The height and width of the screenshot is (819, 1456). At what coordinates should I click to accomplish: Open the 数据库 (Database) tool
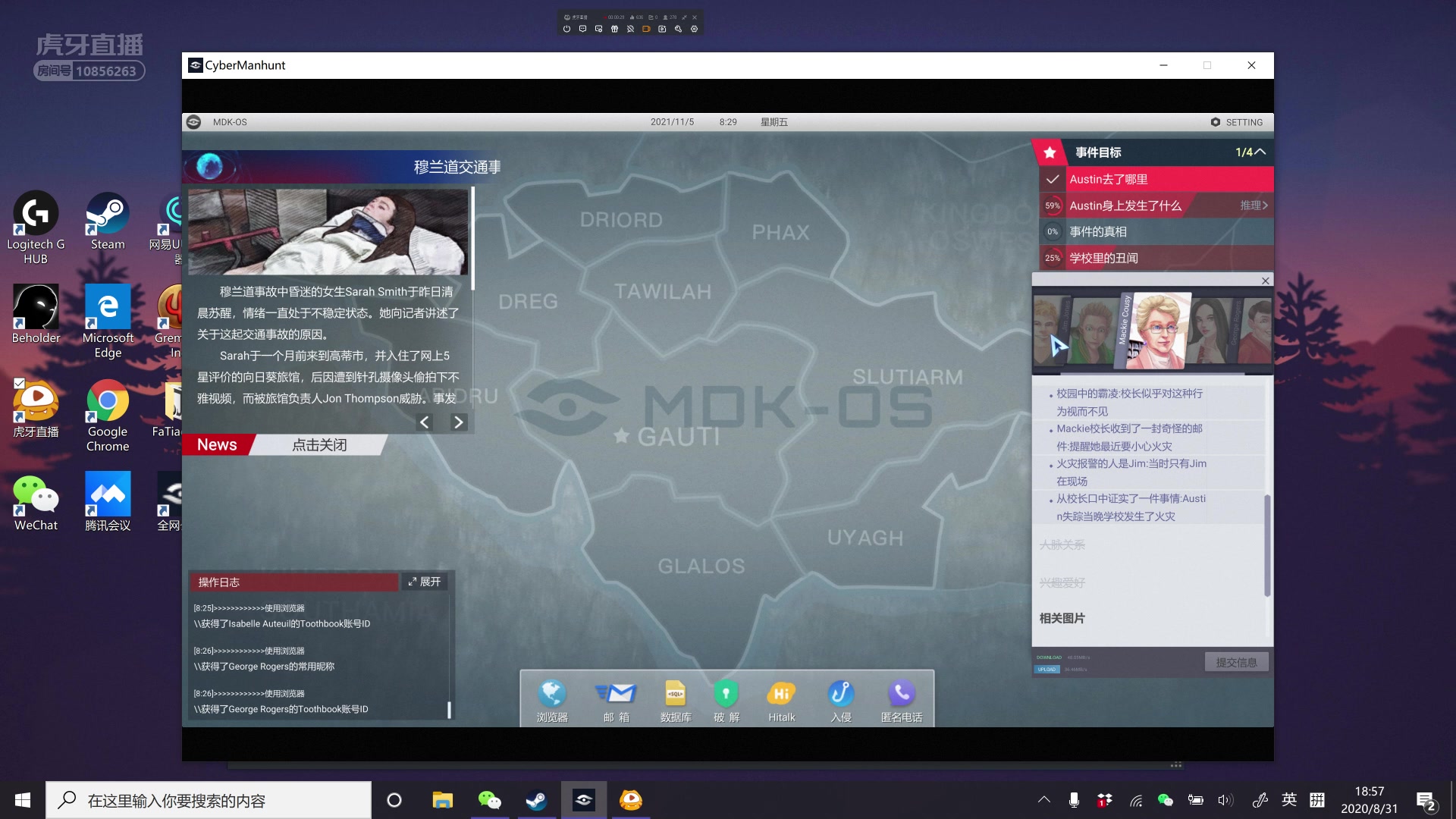tap(675, 697)
